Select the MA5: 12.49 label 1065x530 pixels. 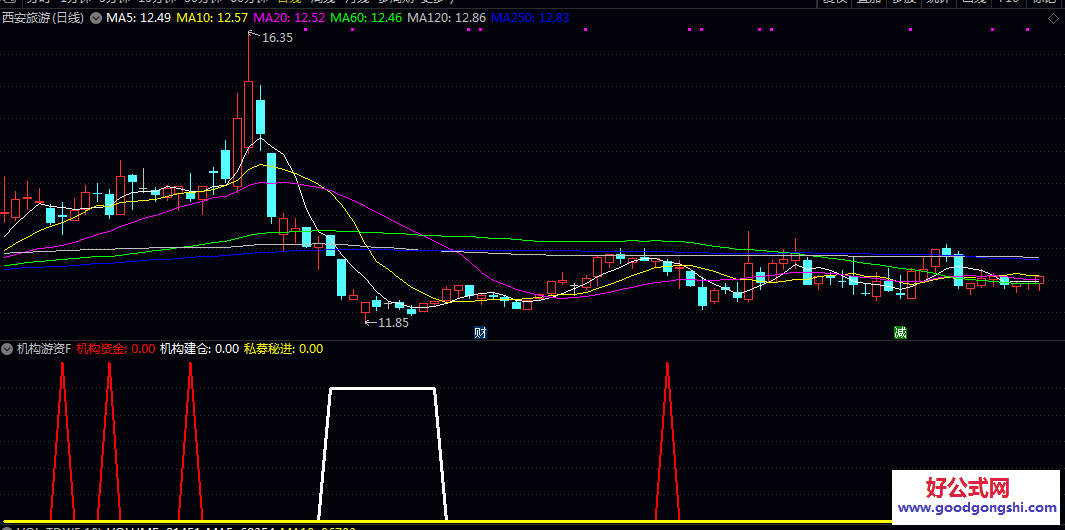[138, 18]
